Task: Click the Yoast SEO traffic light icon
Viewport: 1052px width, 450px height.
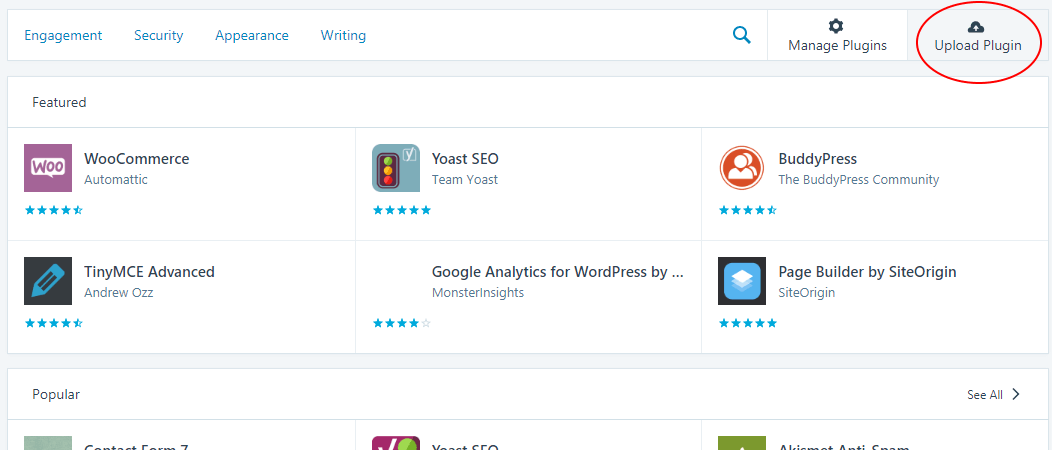Action: tap(396, 168)
